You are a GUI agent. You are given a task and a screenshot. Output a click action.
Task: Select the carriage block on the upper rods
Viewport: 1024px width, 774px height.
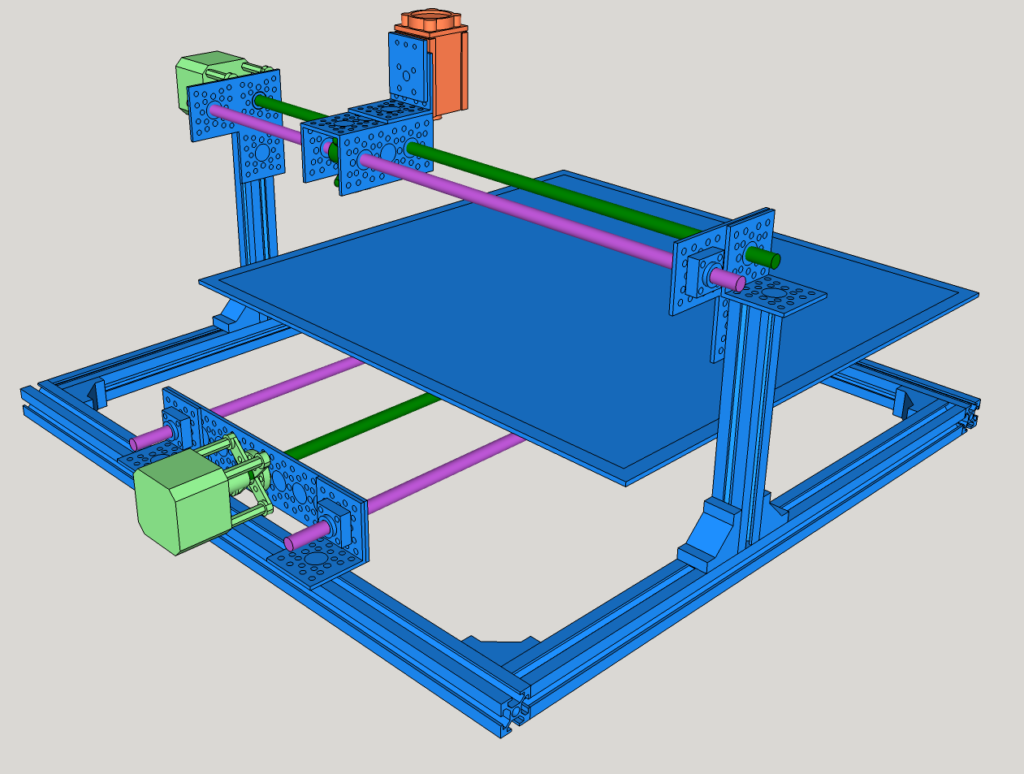367,148
